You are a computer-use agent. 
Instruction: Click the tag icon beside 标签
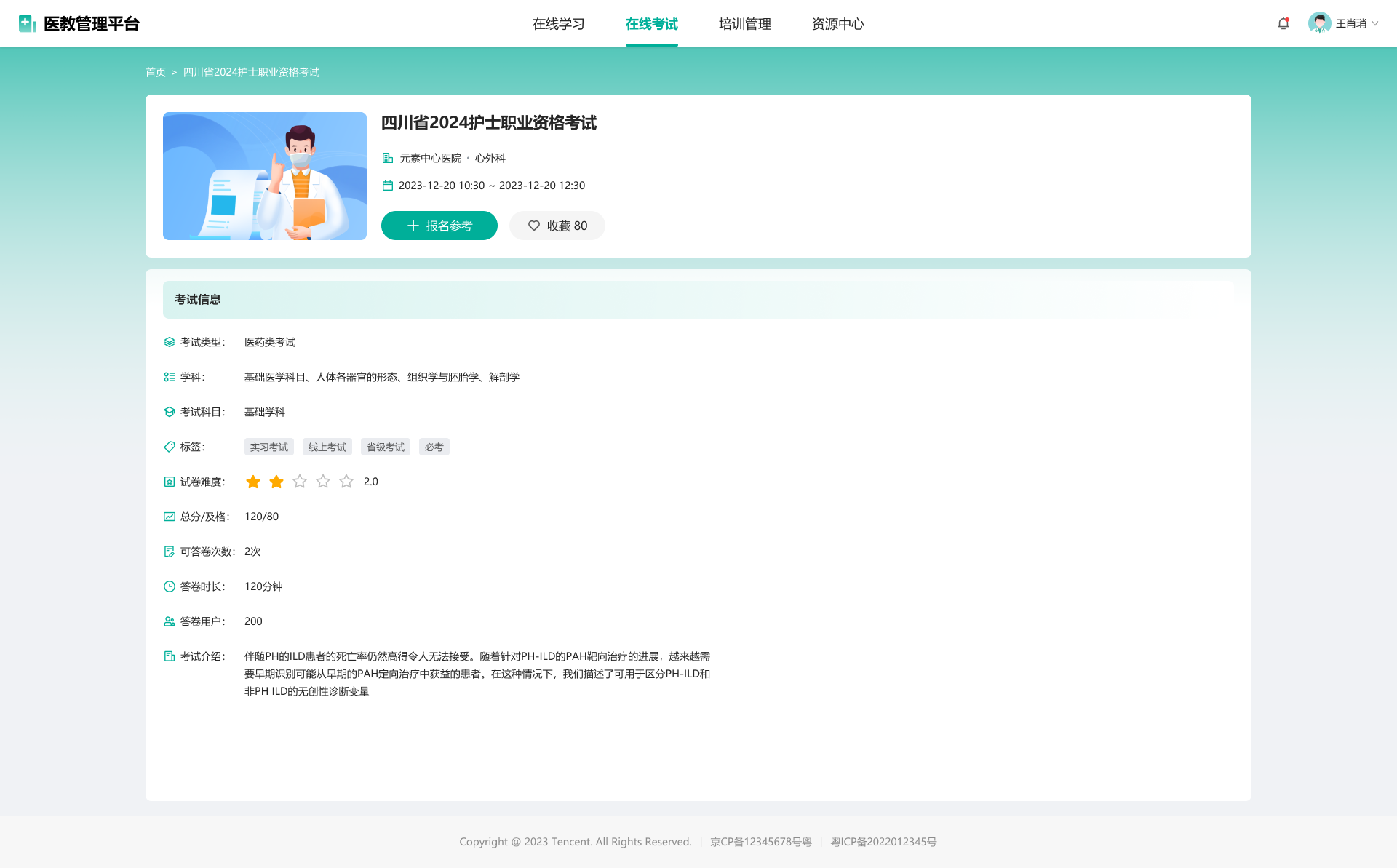pos(170,447)
